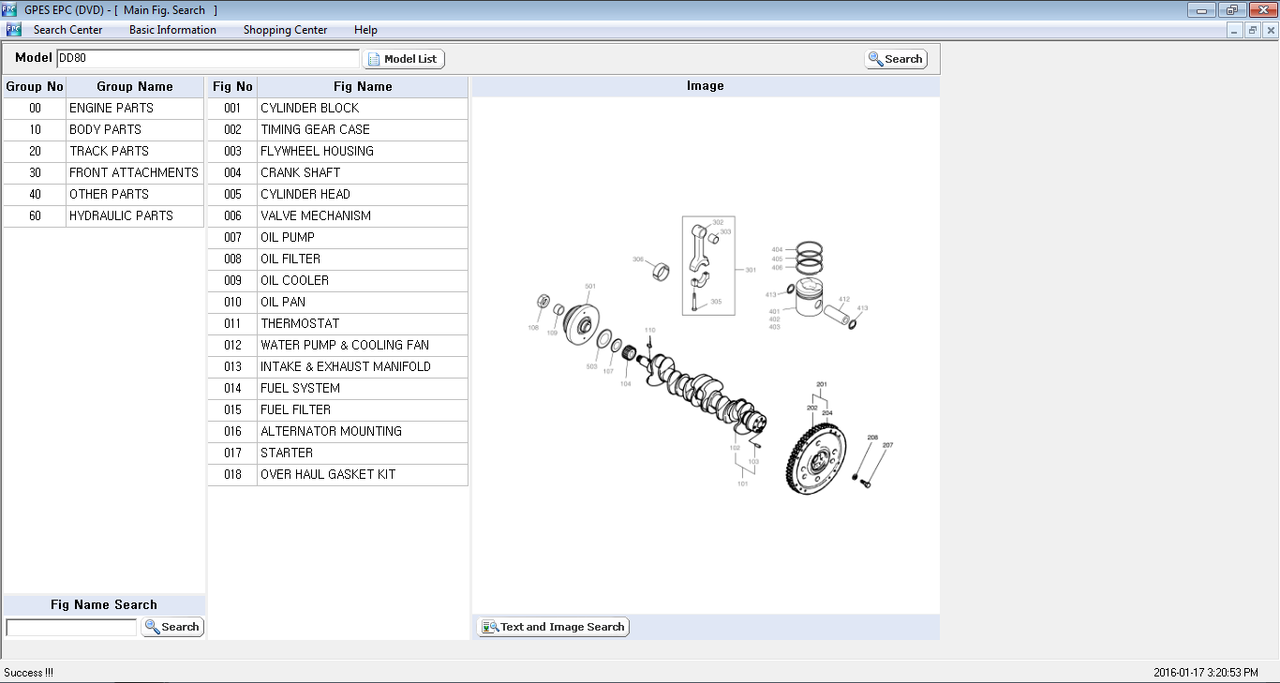This screenshot has height=683, width=1280.
Task: Open the Model List button
Action: 403,59
